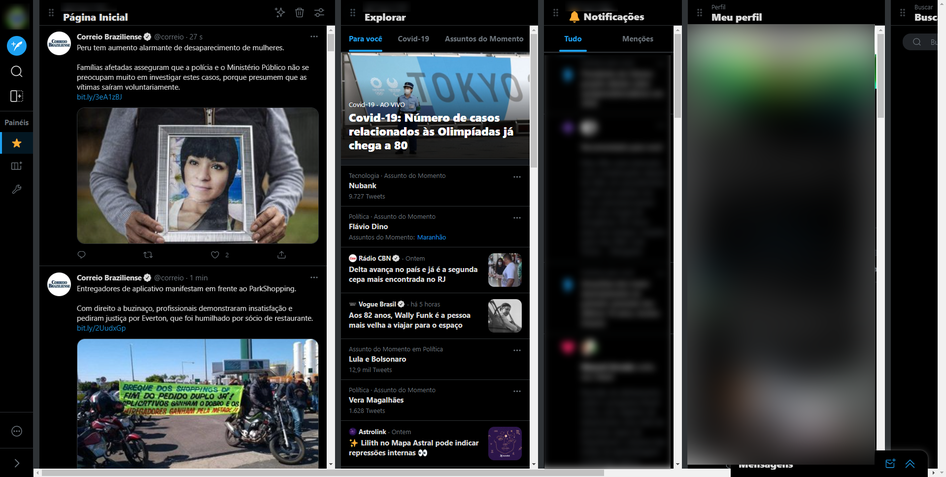Screen dimensions: 946x477
Task: Open the Astrolink purple thumbnail
Action: (x=505, y=443)
